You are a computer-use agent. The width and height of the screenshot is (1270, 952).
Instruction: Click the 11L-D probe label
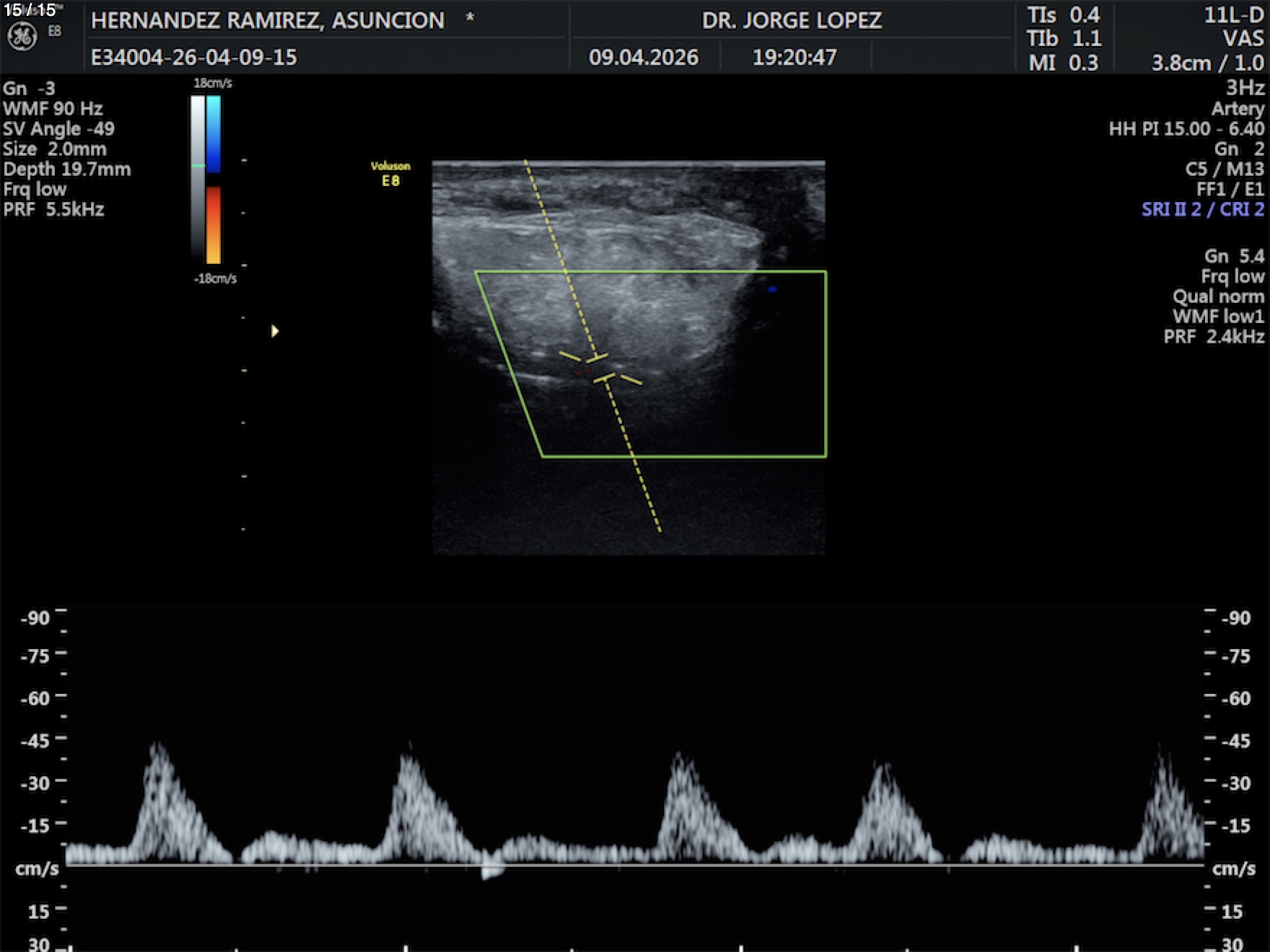coord(1233,15)
